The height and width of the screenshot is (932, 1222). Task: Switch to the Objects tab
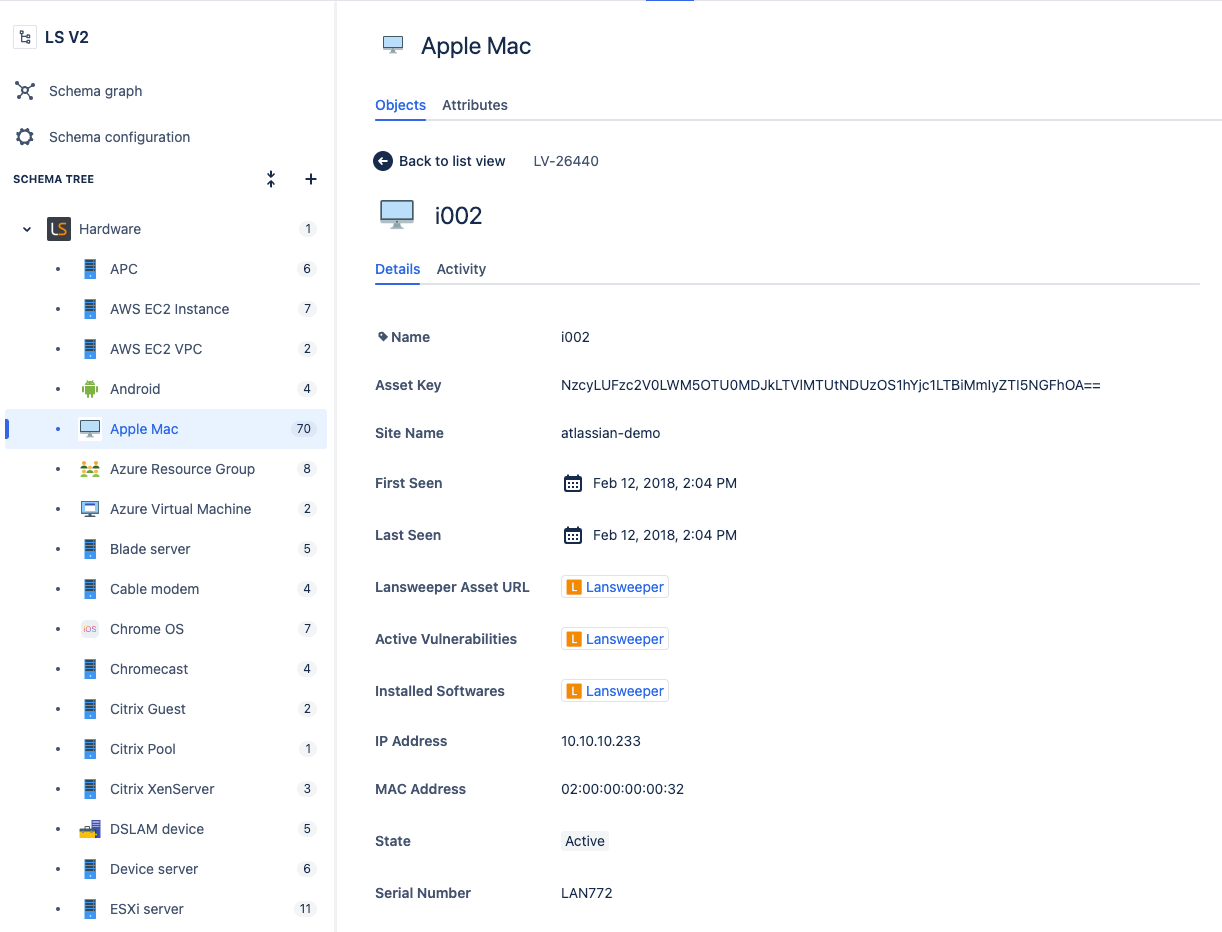[x=400, y=105]
